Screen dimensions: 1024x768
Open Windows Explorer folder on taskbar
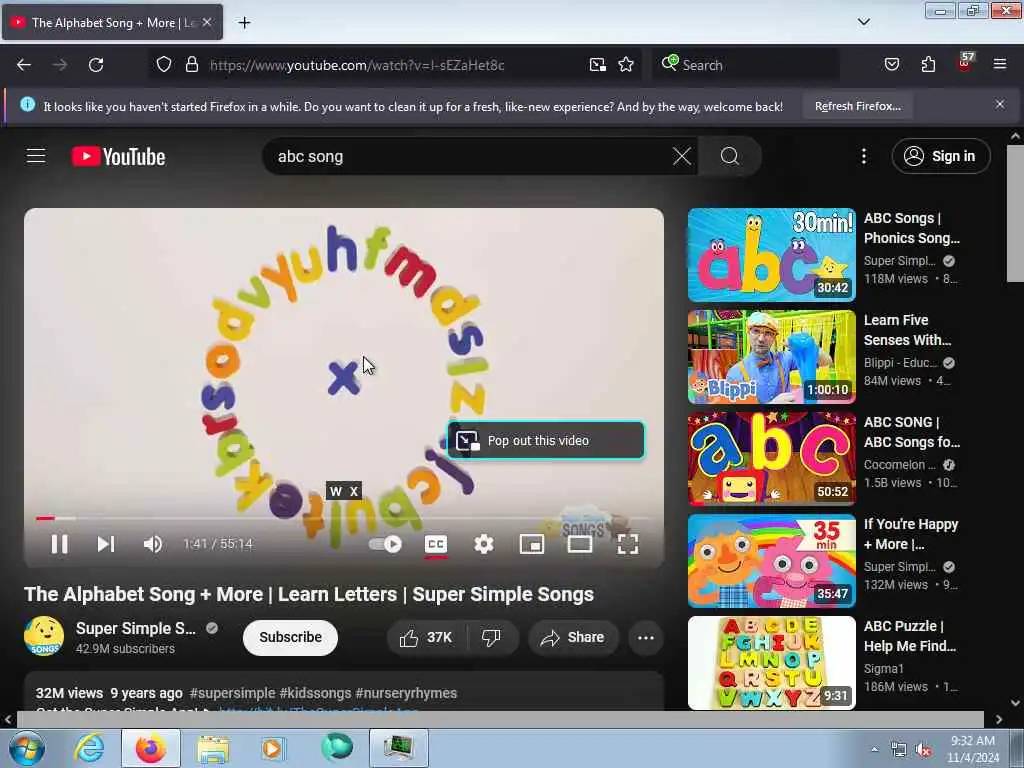[213, 748]
